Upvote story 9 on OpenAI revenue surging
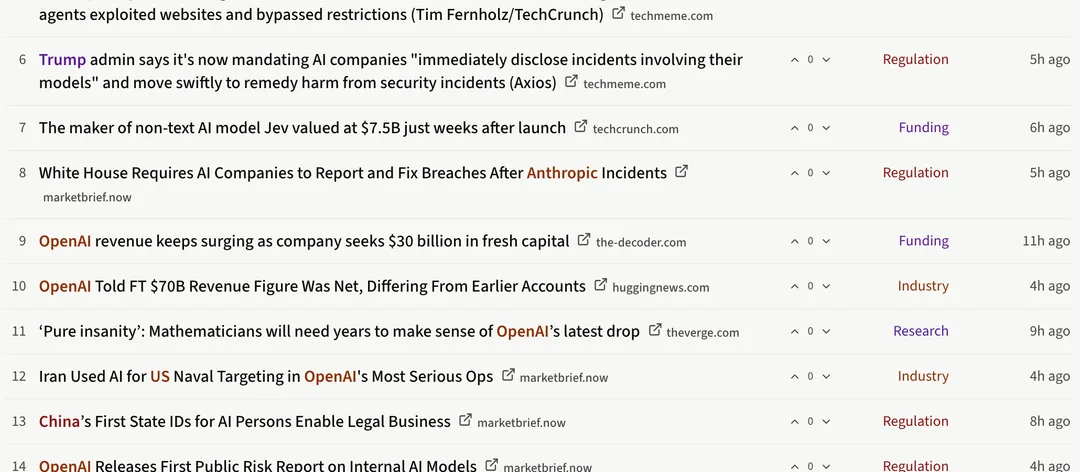 coord(794,241)
